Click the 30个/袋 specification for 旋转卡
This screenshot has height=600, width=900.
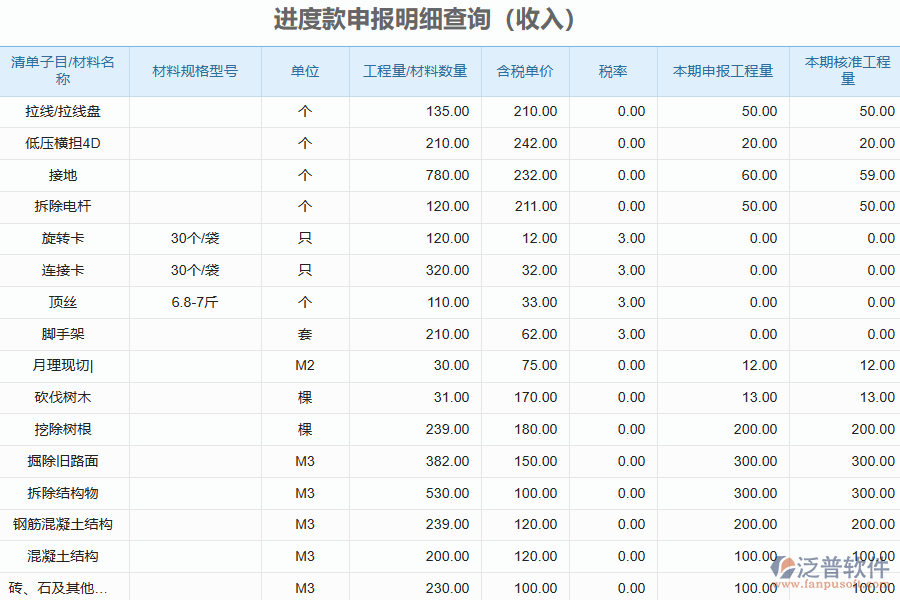[x=195, y=238]
